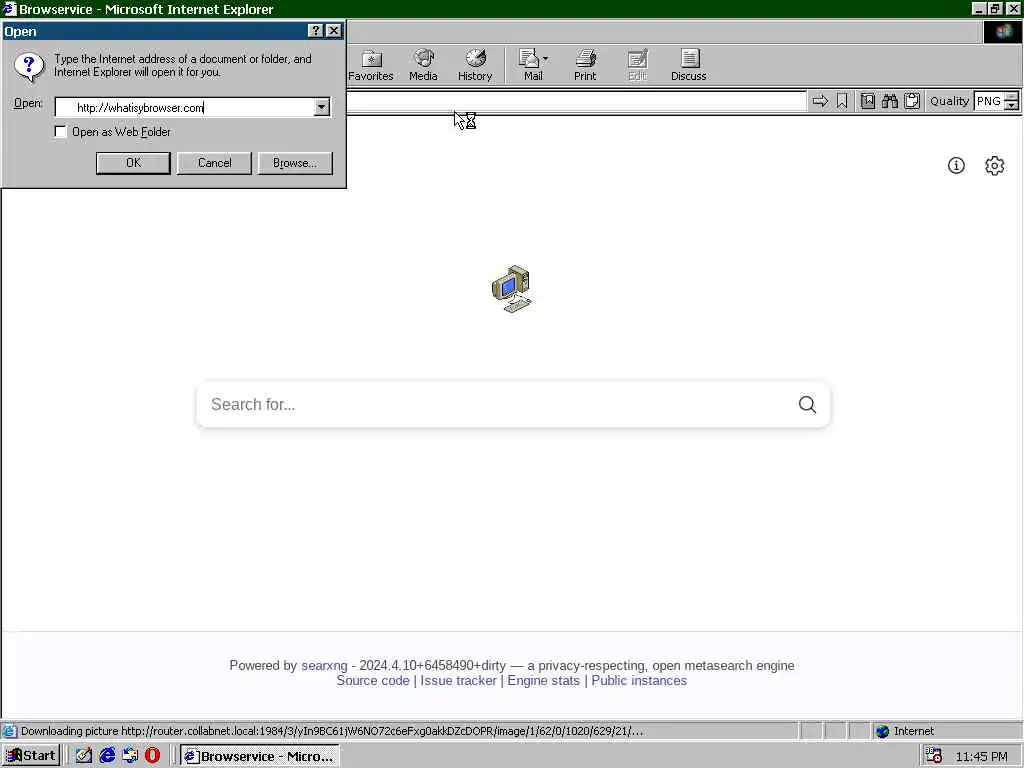Click the 'Downloading picture' status text

point(332,731)
